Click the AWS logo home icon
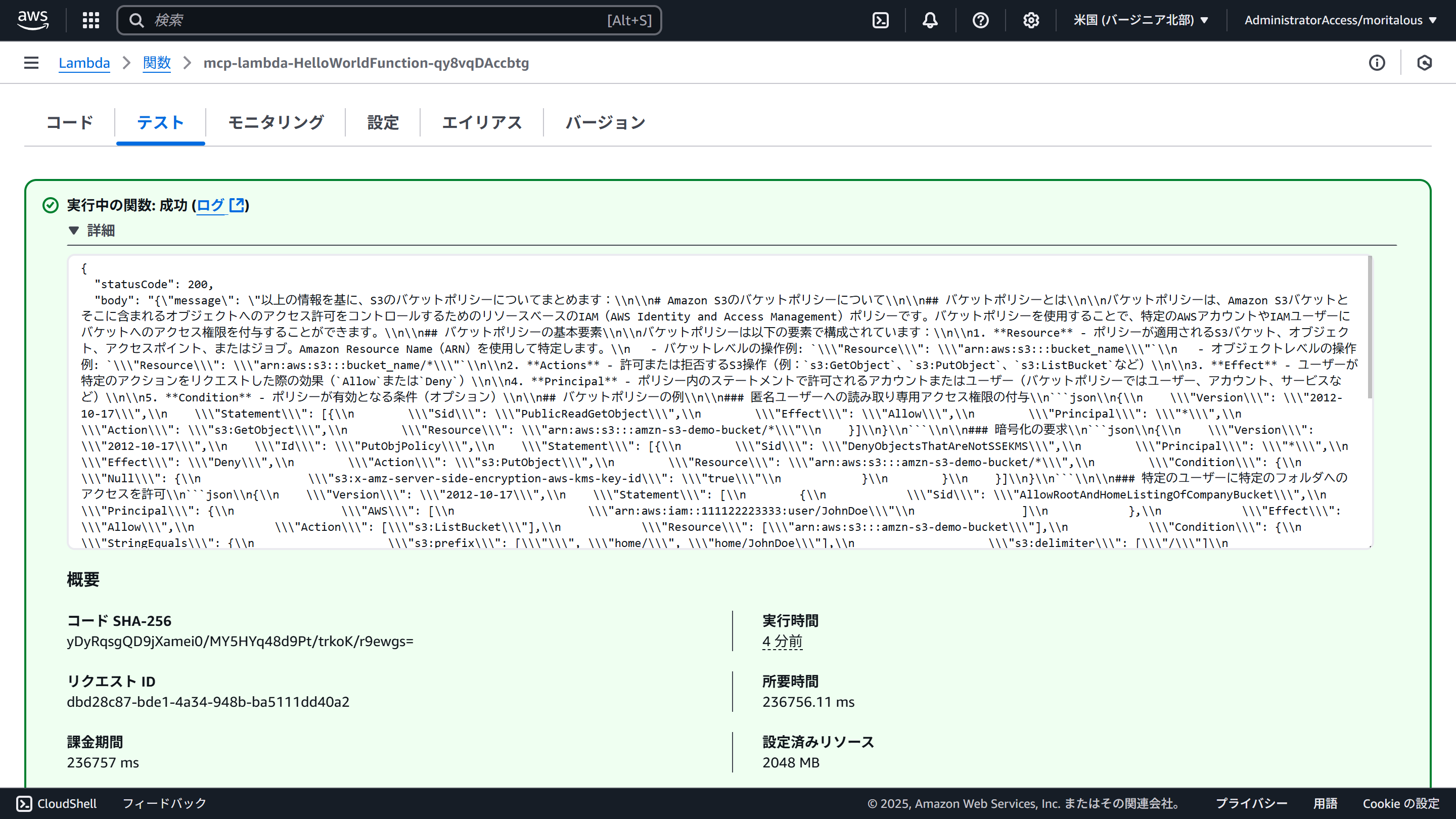This screenshot has width=1456, height=819. 33,20
